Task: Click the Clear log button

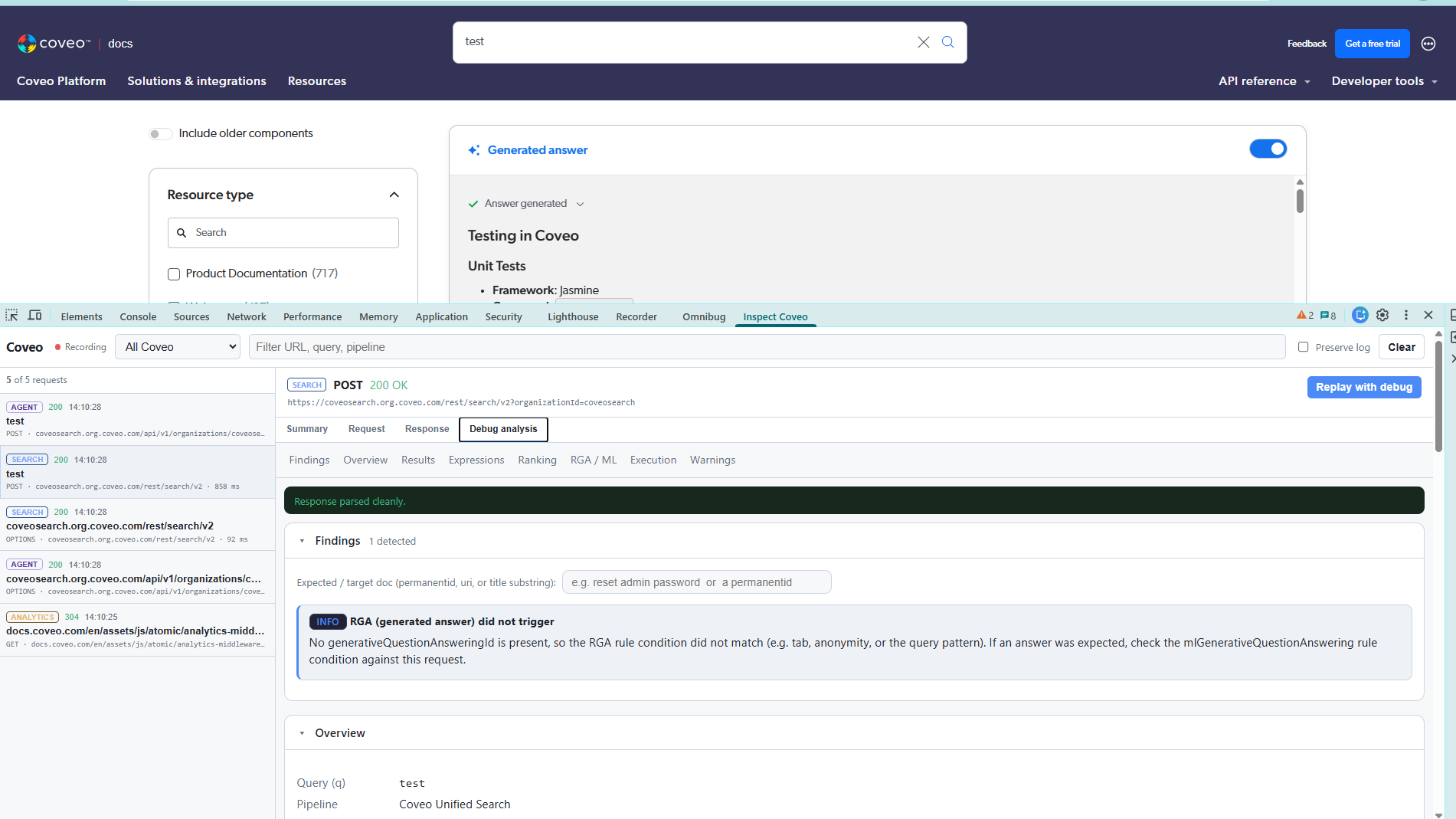Action: click(1402, 347)
